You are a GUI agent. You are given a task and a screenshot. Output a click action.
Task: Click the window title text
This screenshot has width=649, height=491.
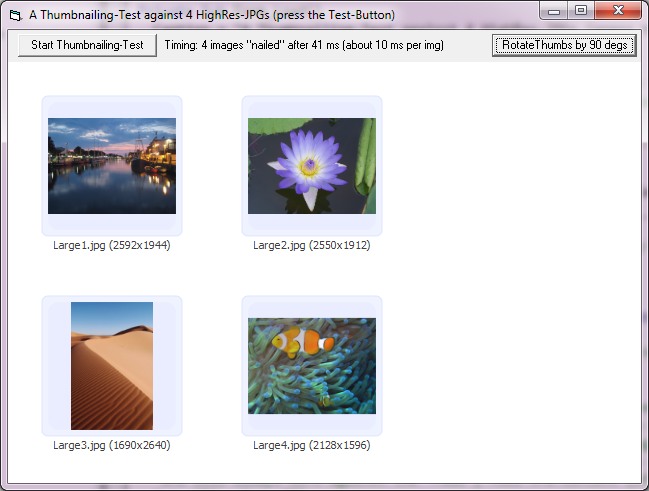tap(212, 15)
